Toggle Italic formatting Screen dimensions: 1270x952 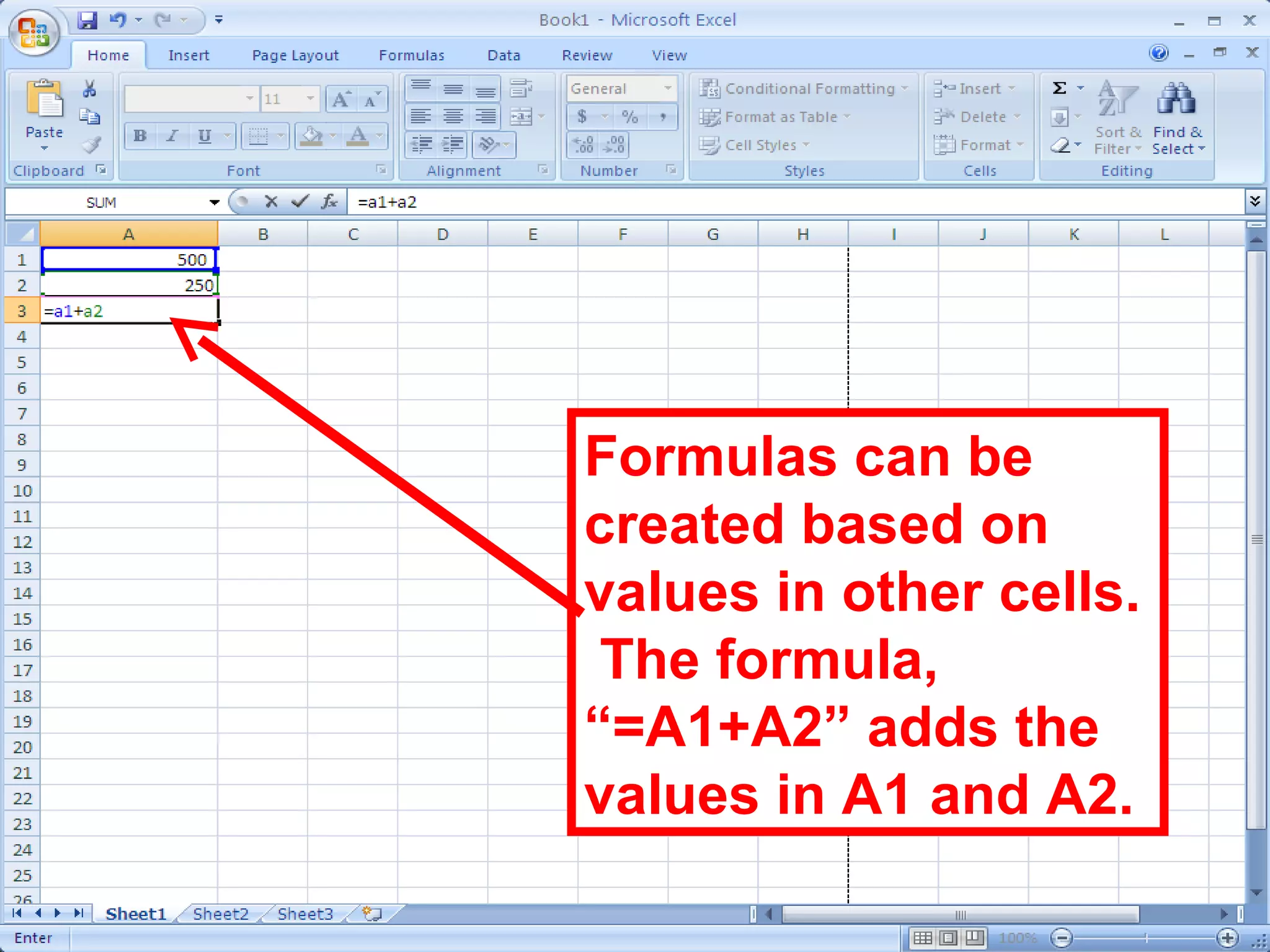coord(172,136)
